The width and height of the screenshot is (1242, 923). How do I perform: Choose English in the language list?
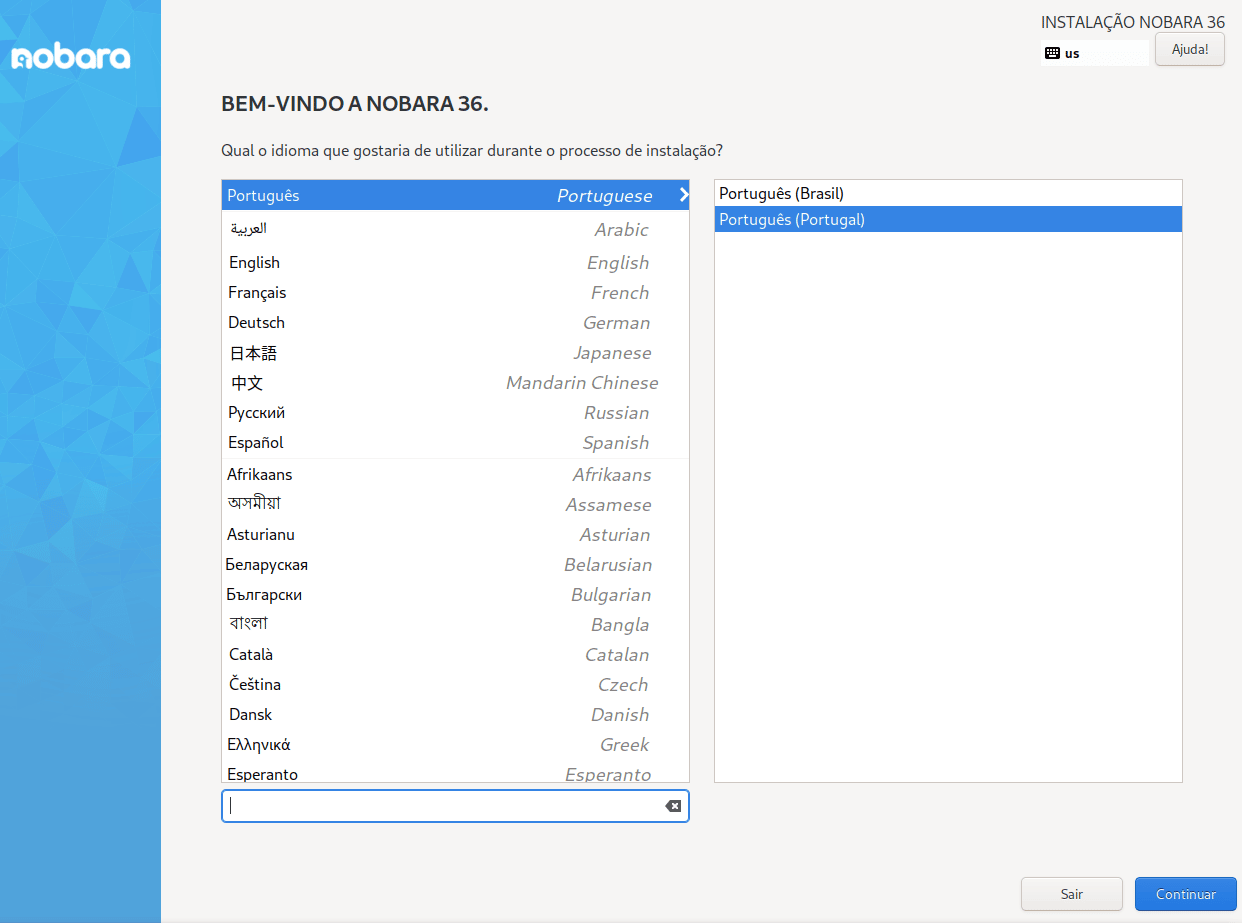pos(455,262)
